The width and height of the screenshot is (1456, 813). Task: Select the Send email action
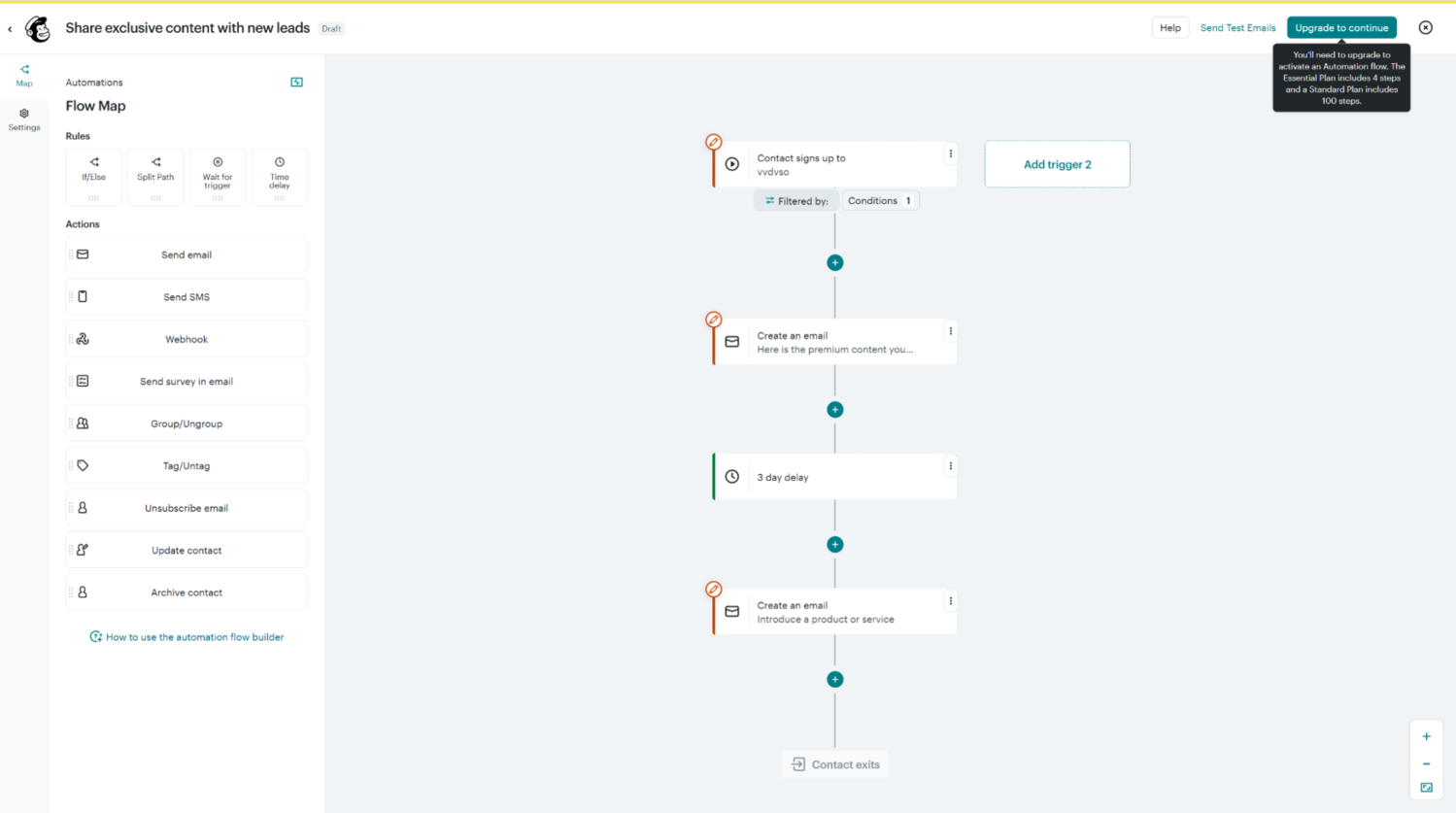tap(186, 254)
